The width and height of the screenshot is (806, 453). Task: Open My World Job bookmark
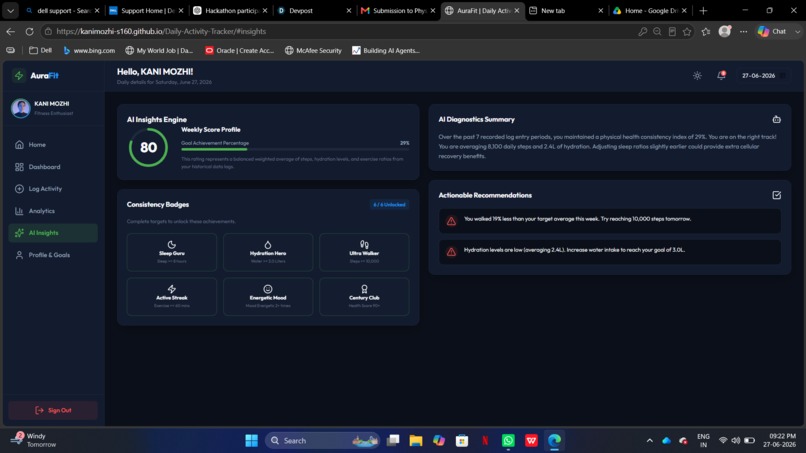coord(159,50)
